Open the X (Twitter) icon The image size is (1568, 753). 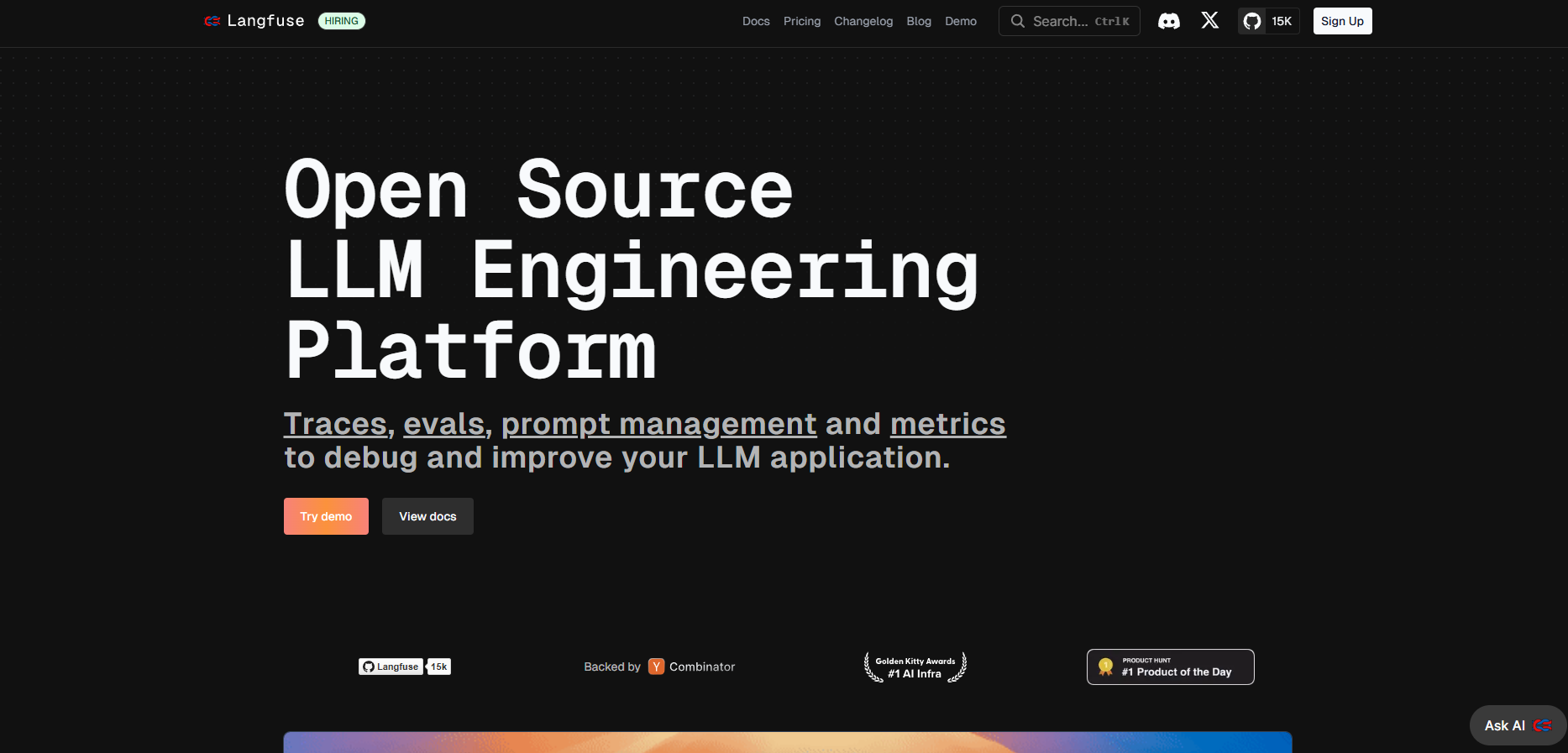[1209, 21]
